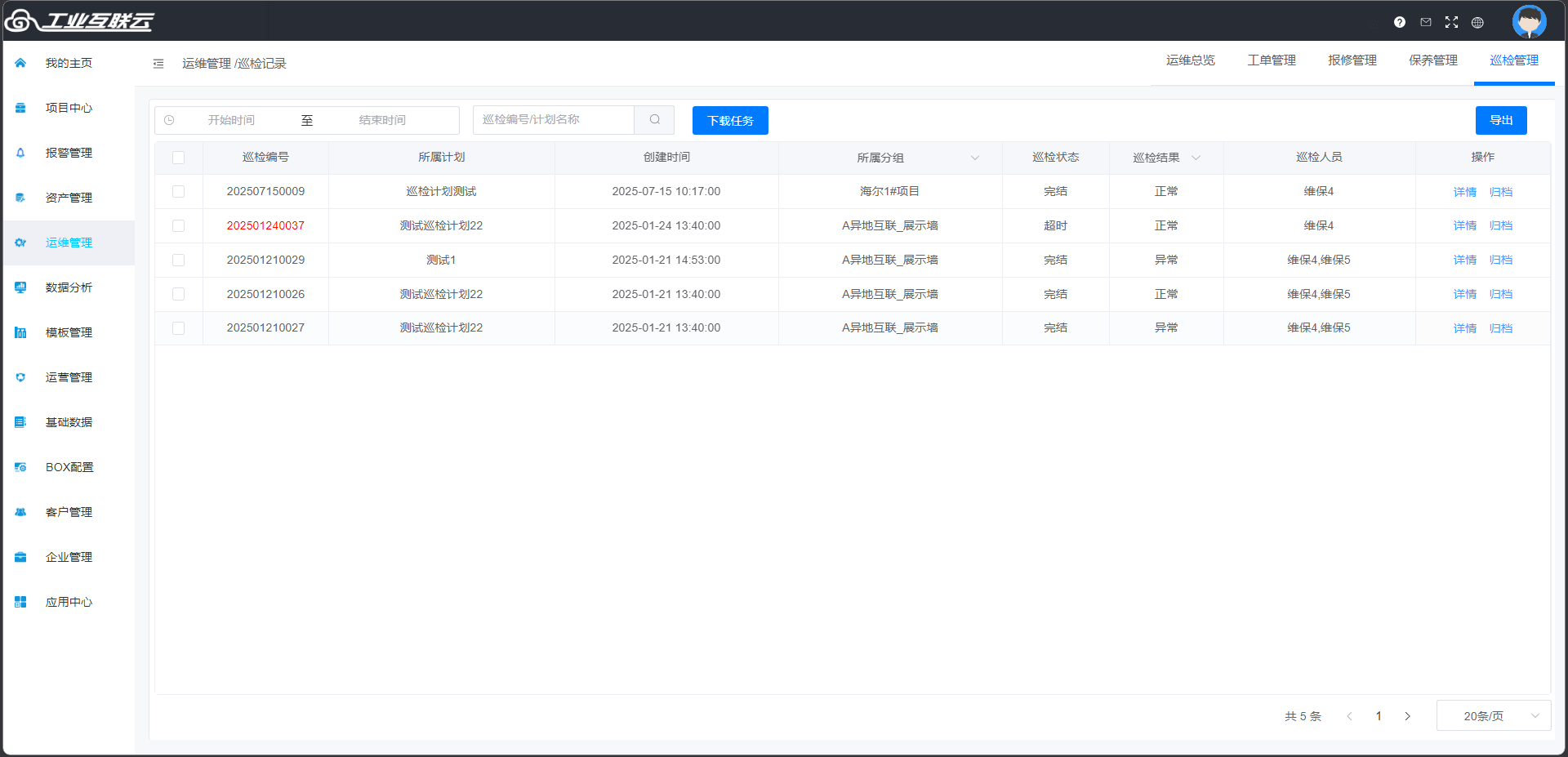The width and height of the screenshot is (1568, 757).
Task: Click the 结束时间 end date field
Action: pos(382,120)
